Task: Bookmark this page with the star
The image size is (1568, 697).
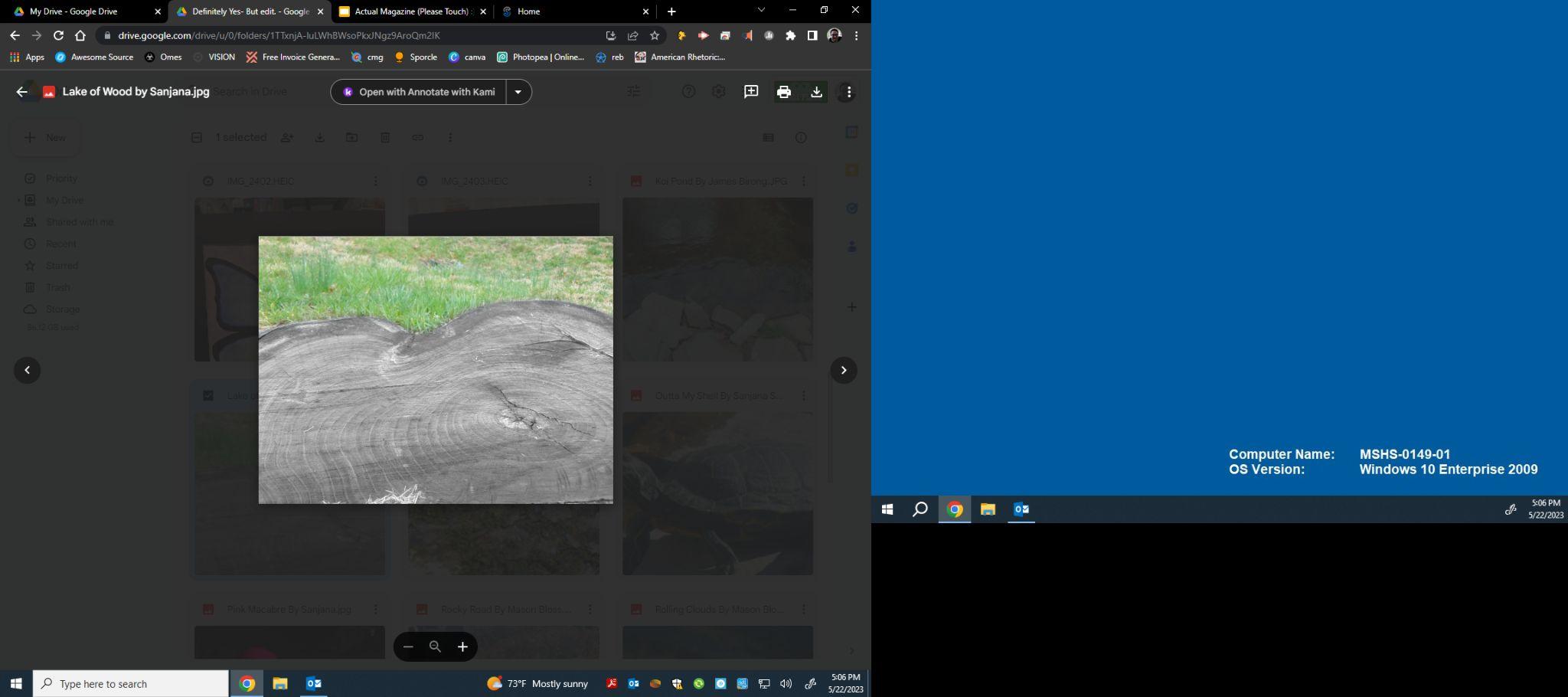Action: [655, 35]
